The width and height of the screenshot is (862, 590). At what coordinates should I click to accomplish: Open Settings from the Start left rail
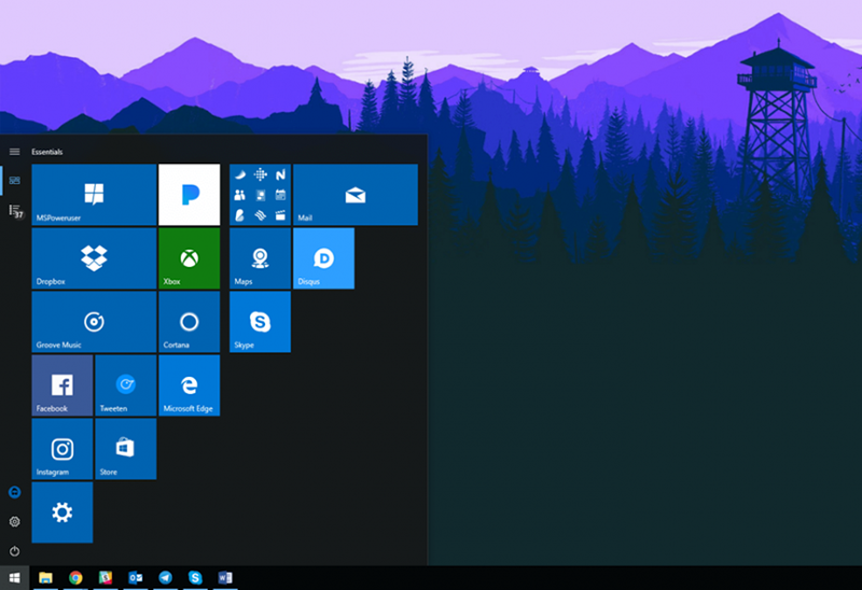point(15,521)
